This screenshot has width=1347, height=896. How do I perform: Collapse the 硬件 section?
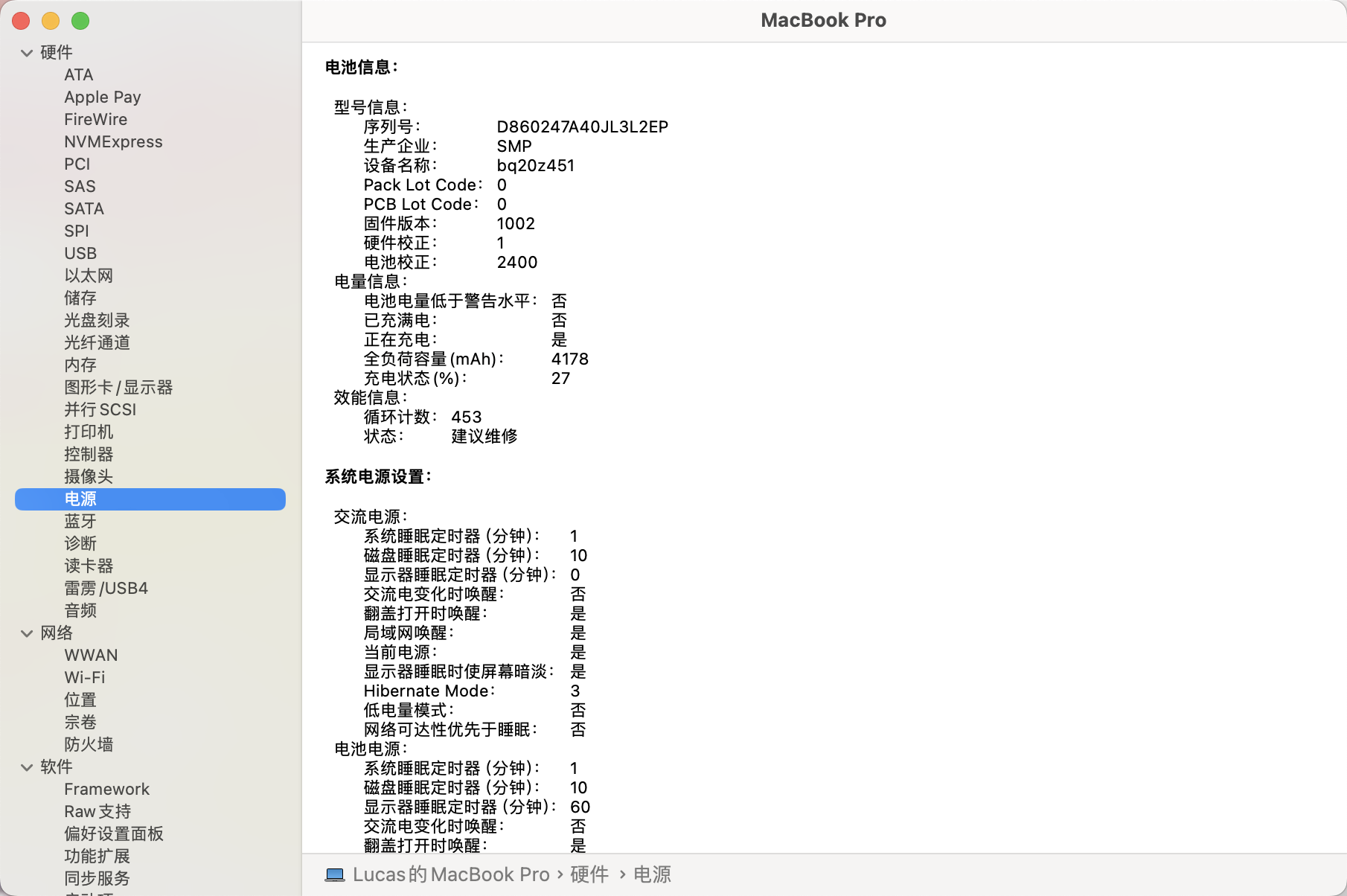coord(27,53)
